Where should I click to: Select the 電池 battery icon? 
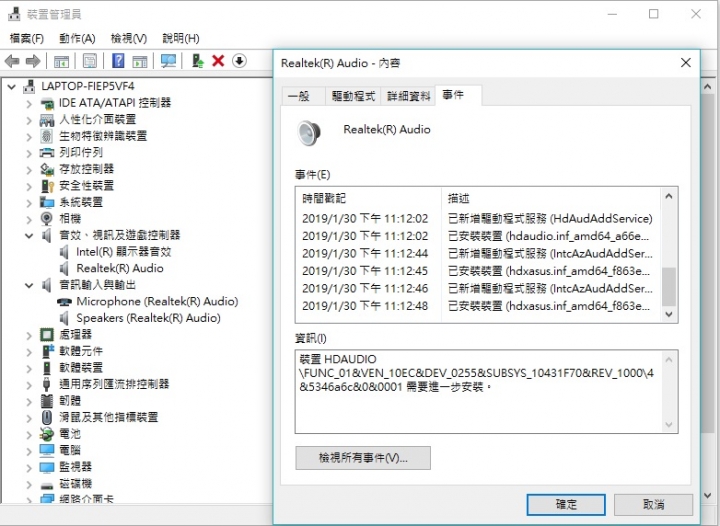[x=47, y=433]
